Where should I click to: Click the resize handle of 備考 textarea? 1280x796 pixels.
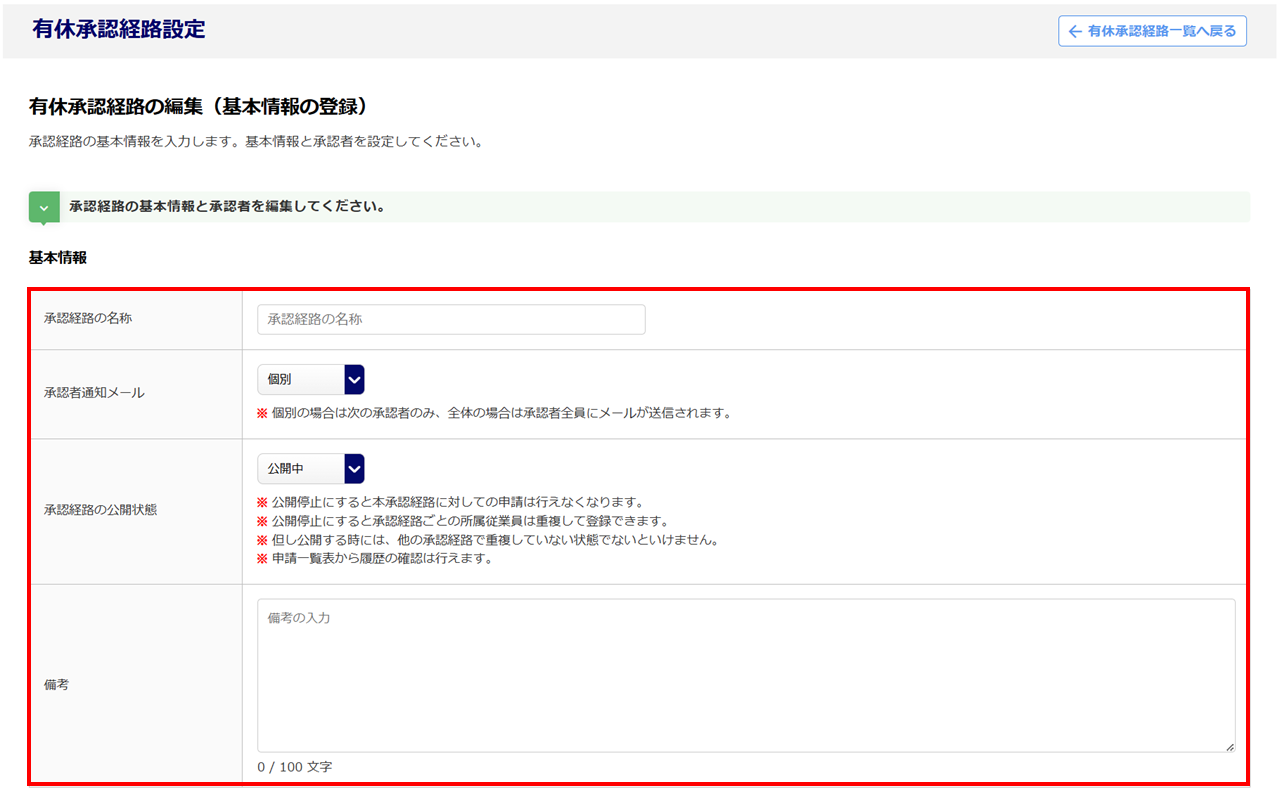1229,746
